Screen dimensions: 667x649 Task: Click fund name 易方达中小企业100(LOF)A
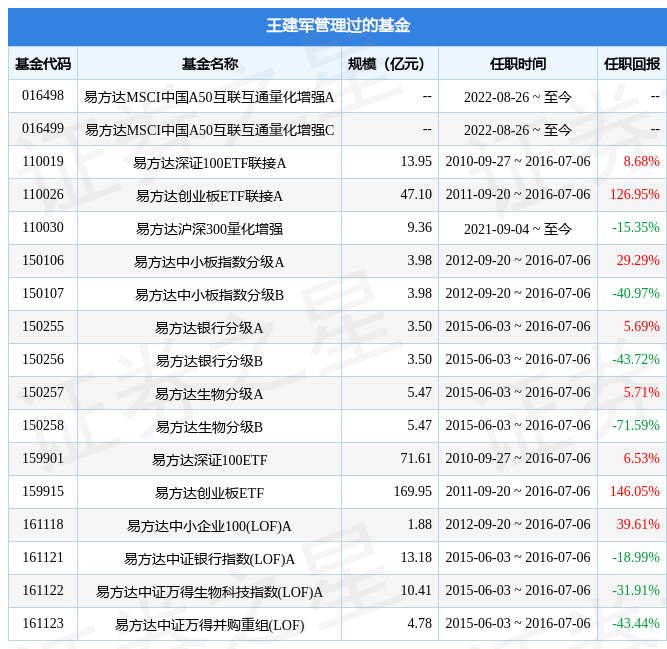(x=209, y=526)
